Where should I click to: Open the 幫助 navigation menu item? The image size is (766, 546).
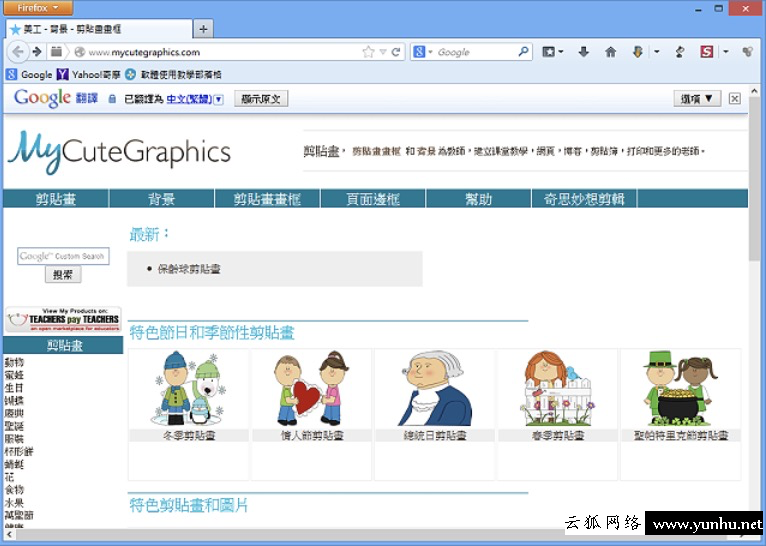click(478, 199)
